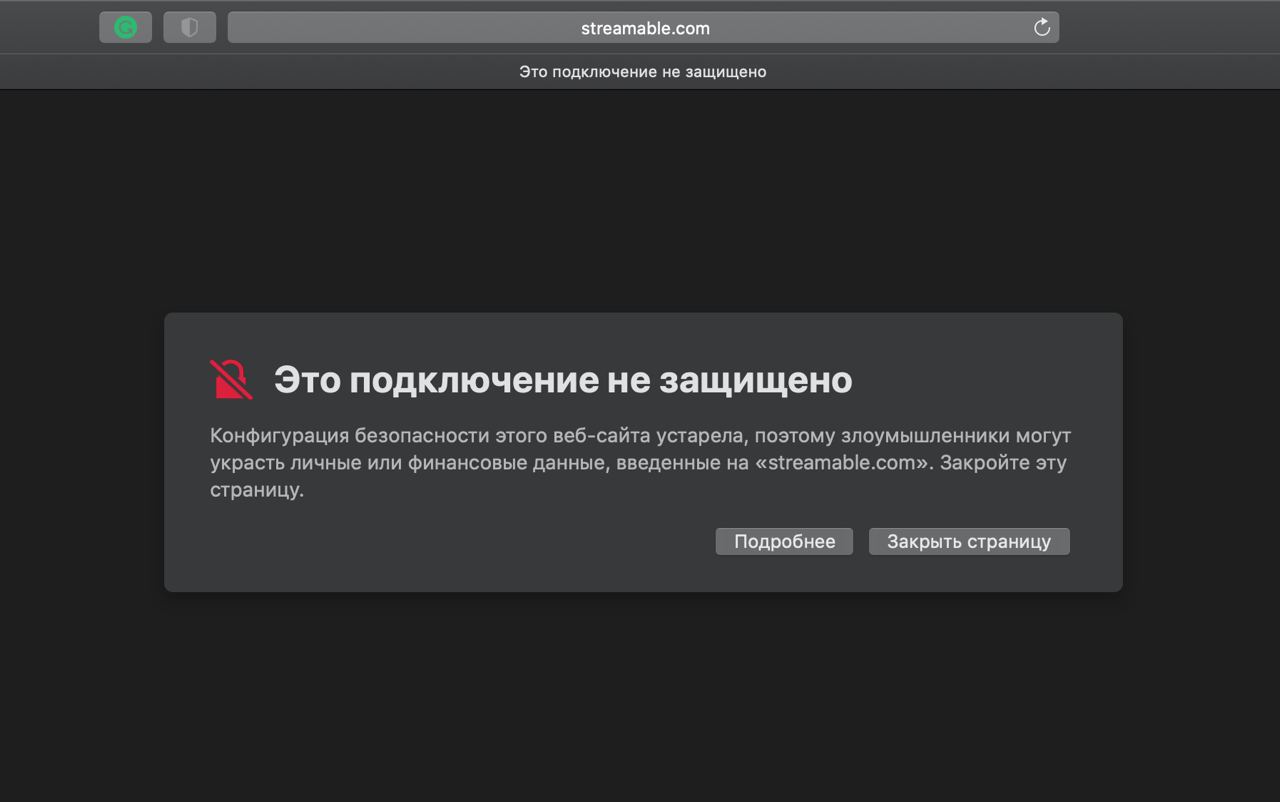Focus the streamable.com address bar
The height and width of the screenshot is (802, 1280).
643,28
